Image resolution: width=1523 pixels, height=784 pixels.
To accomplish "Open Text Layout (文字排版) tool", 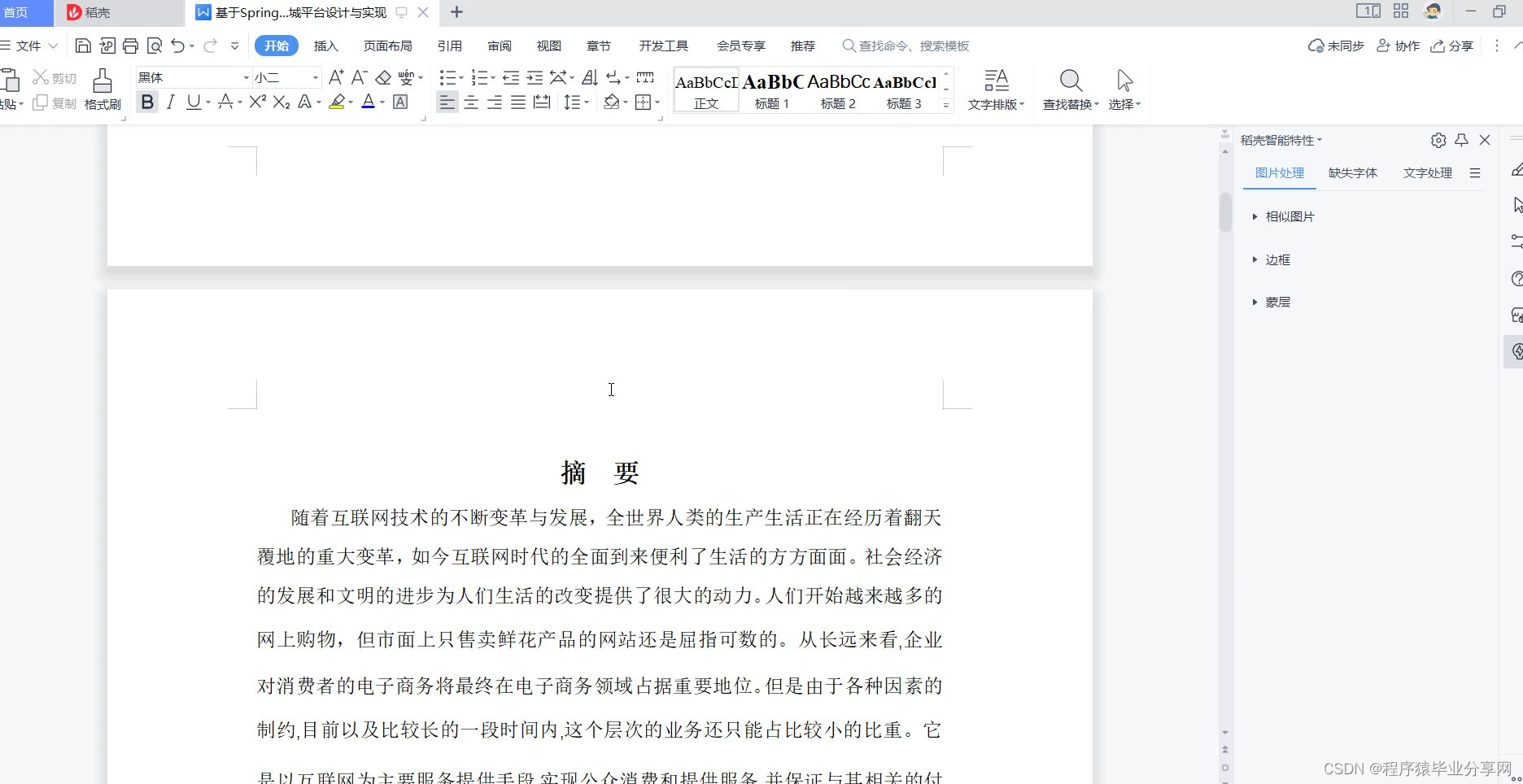I will [996, 89].
